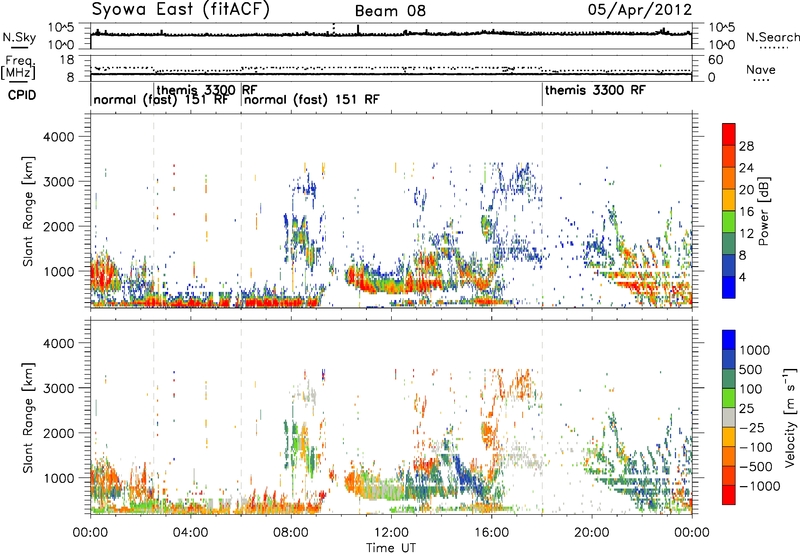Click the '4000' tick of the power panel
The height and width of the screenshot is (554, 800).
(58, 137)
